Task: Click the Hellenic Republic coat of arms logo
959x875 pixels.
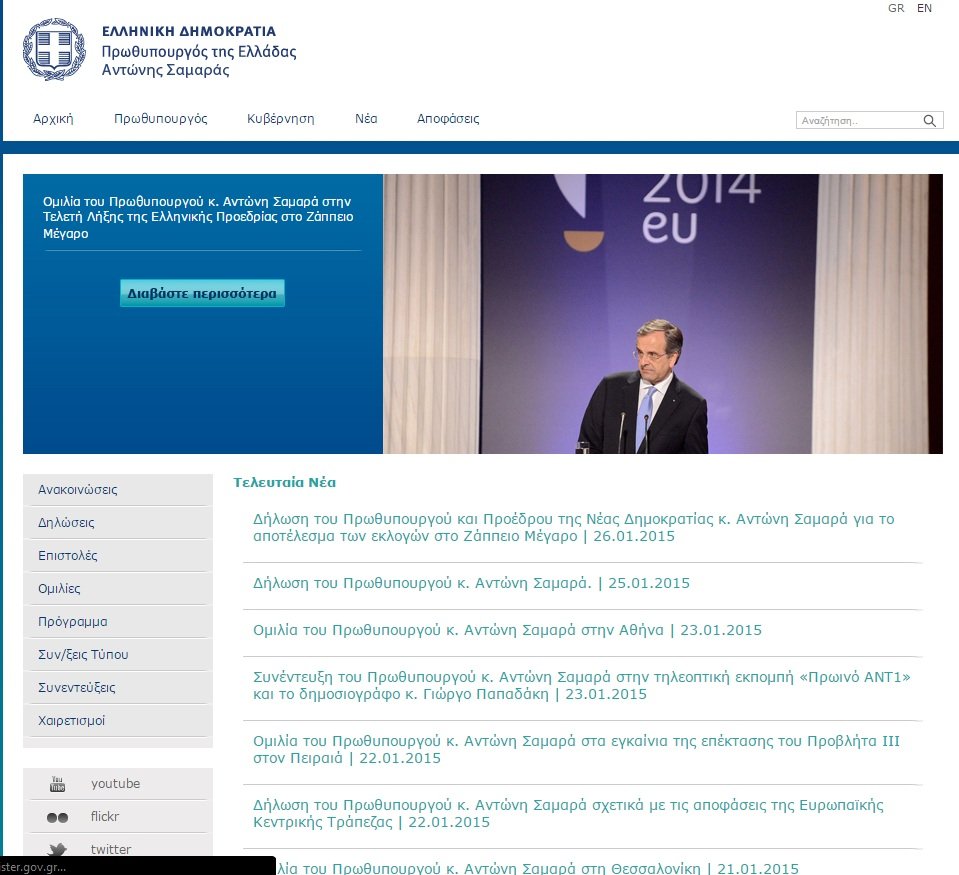Action: (54, 50)
